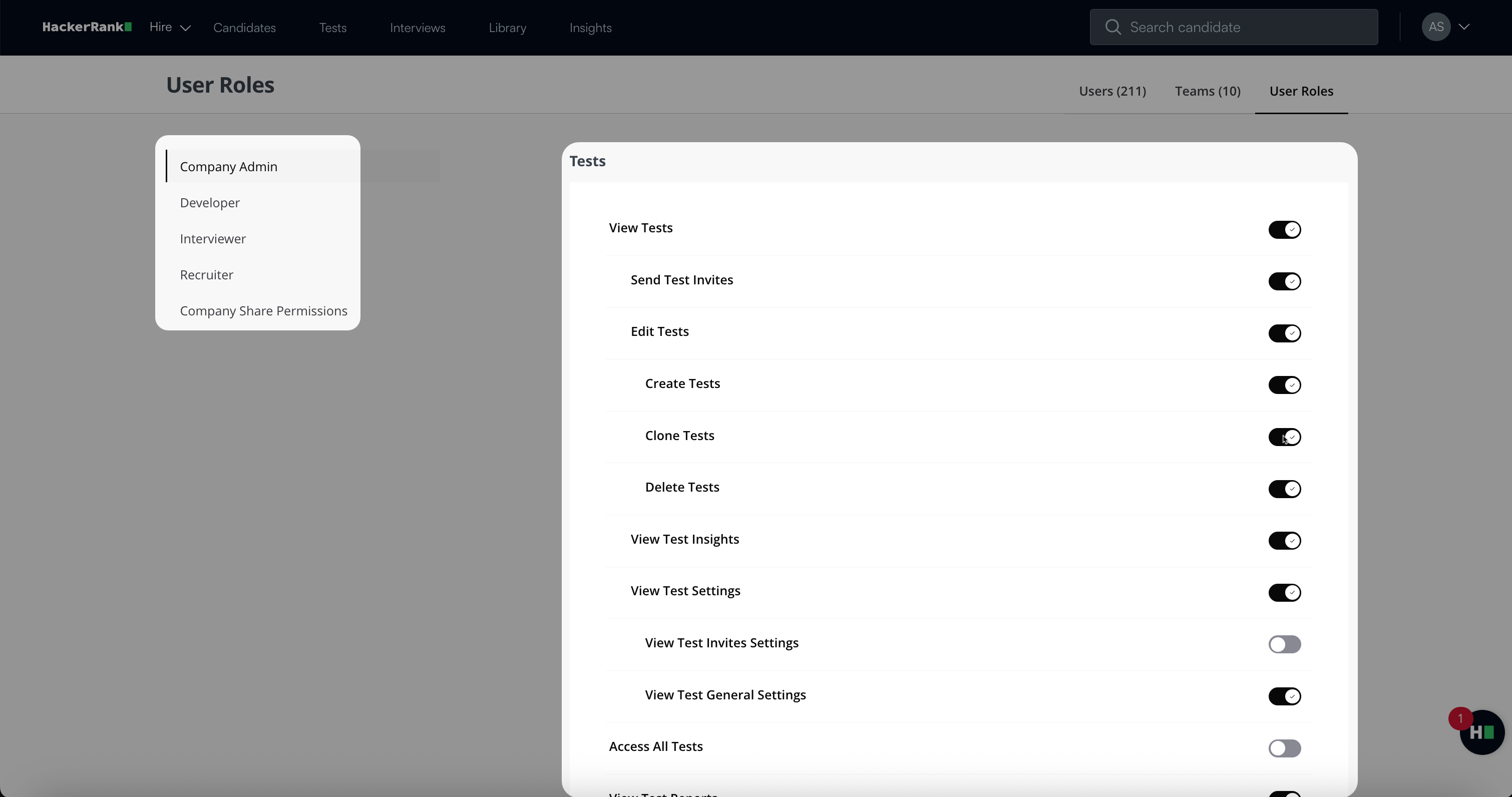Turn off Delete Tests permission
The height and width of the screenshot is (797, 1512).
pos(1284,489)
